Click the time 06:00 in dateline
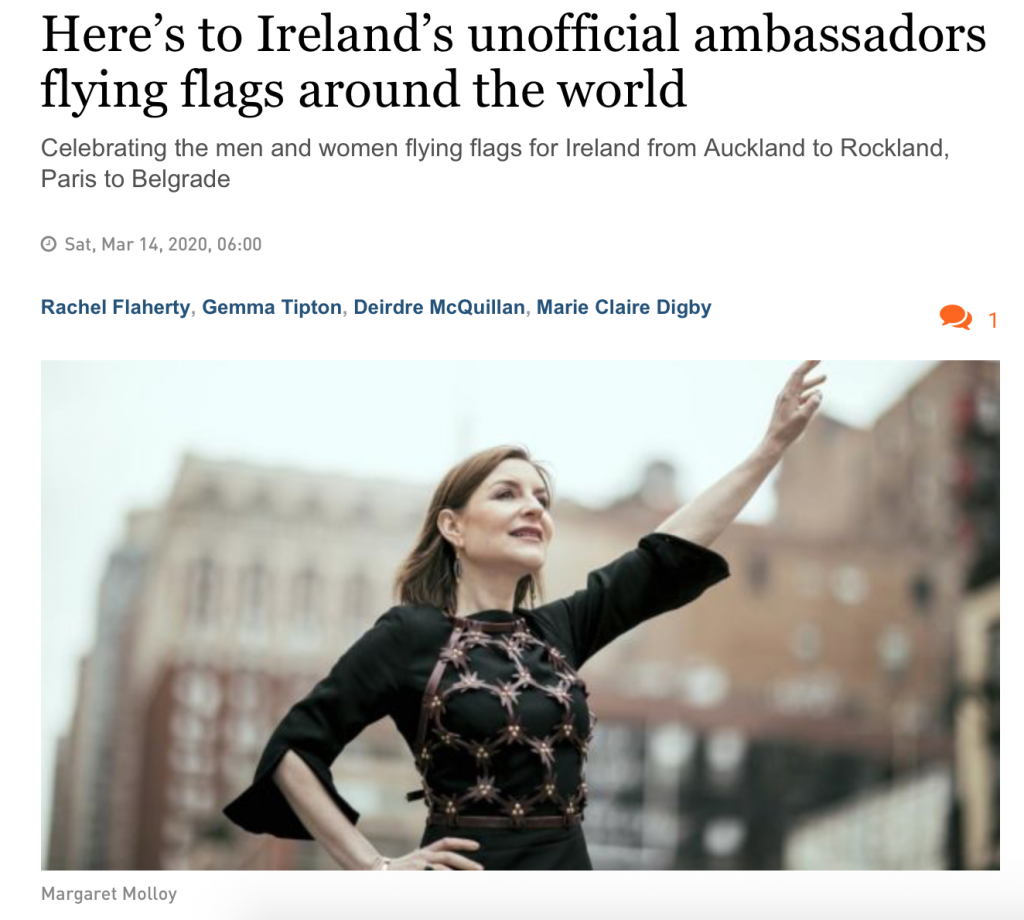The height and width of the screenshot is (920, 1024). [239, 244]
